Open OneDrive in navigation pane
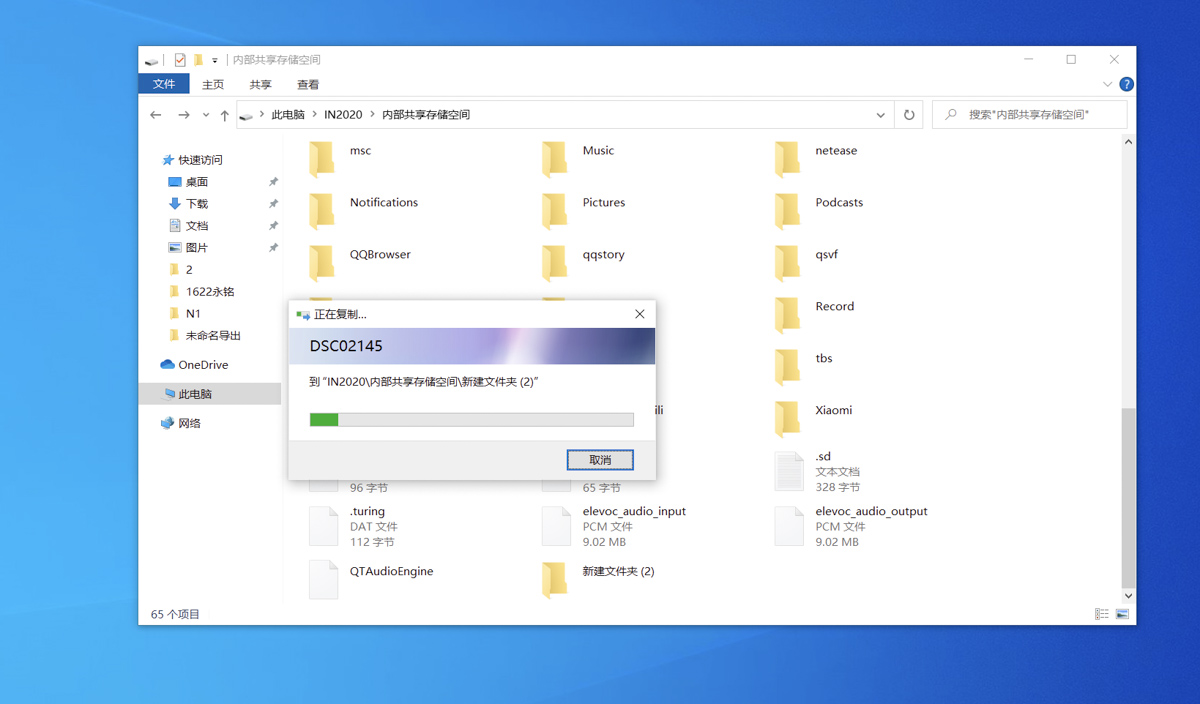This screenshot has height=704, width=1200. (x=202, y=365)
